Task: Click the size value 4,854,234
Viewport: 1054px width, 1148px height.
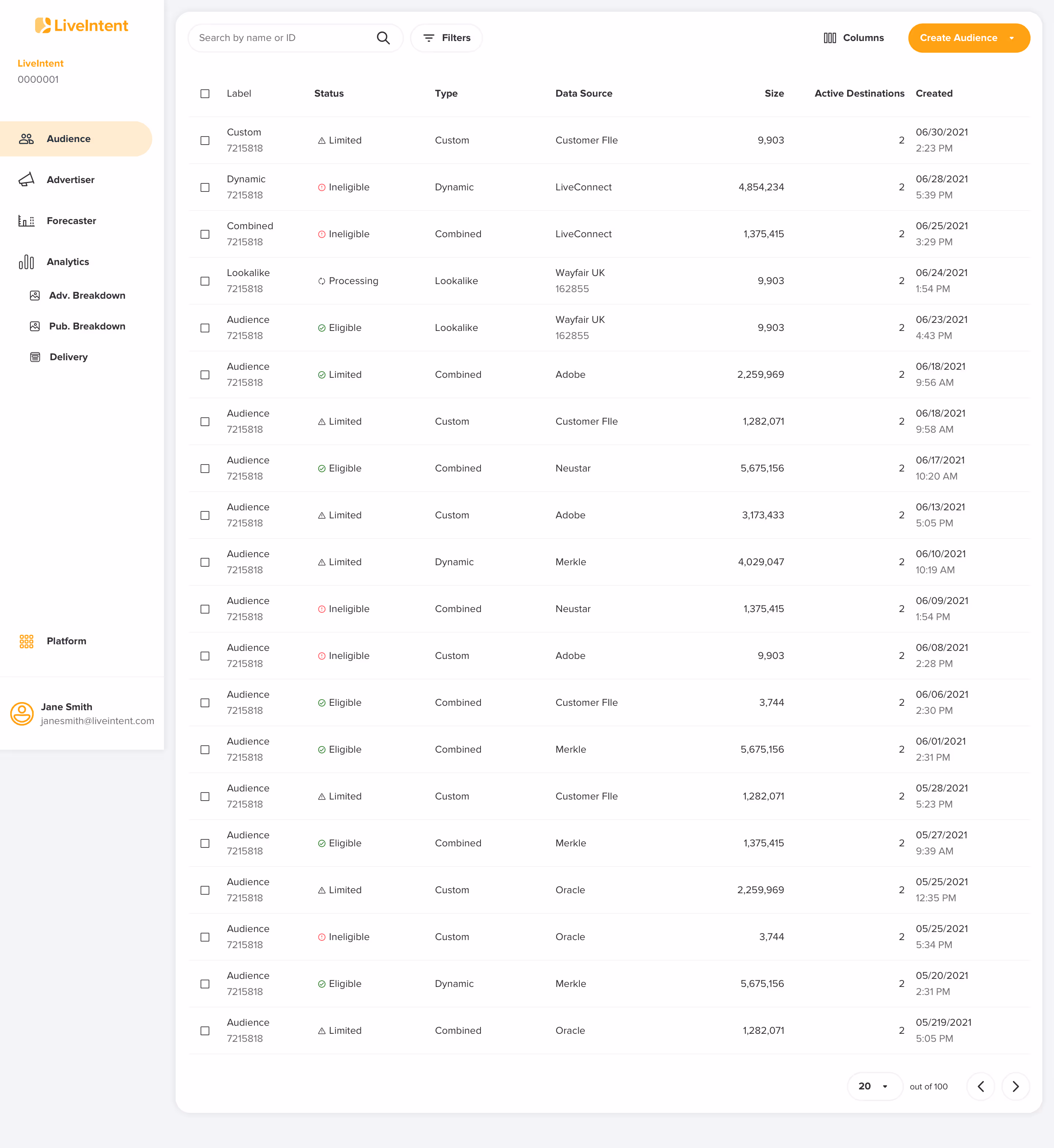Action: pos(762,187)
